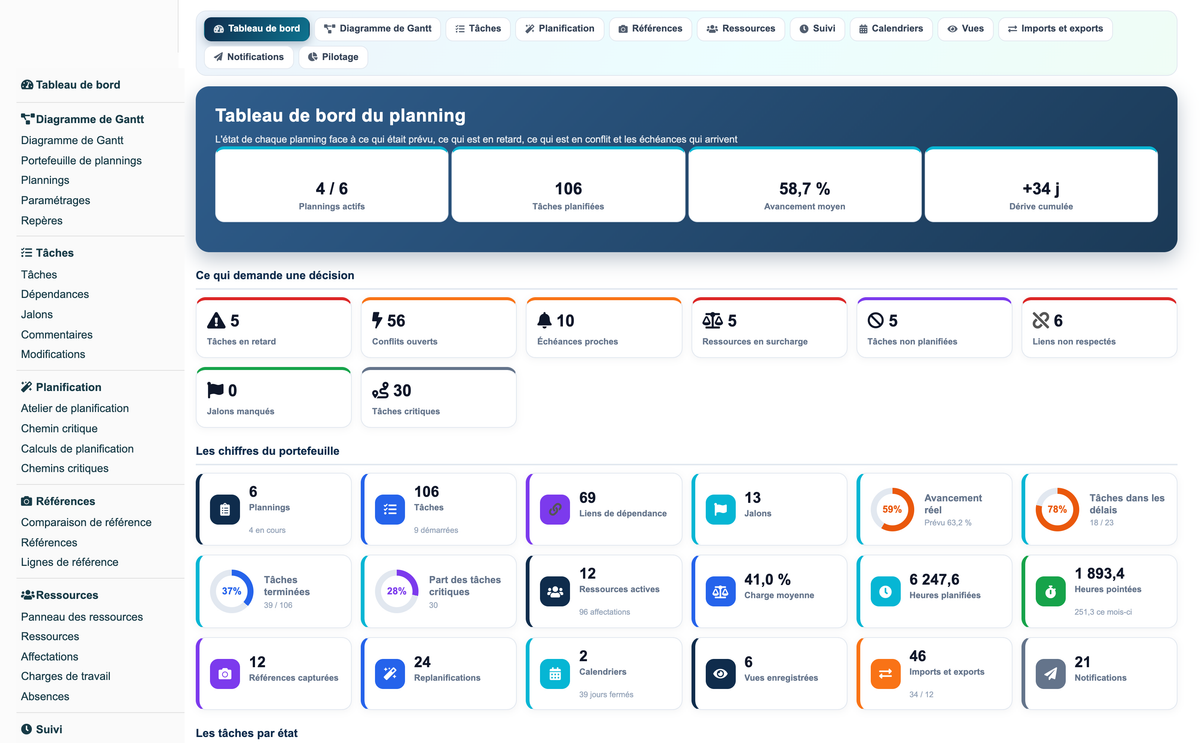Click the orange arrows icon on Imports et exports tile
Image resolution: width=1200 pixels, height=743 pixels.
tap(885, 674)
